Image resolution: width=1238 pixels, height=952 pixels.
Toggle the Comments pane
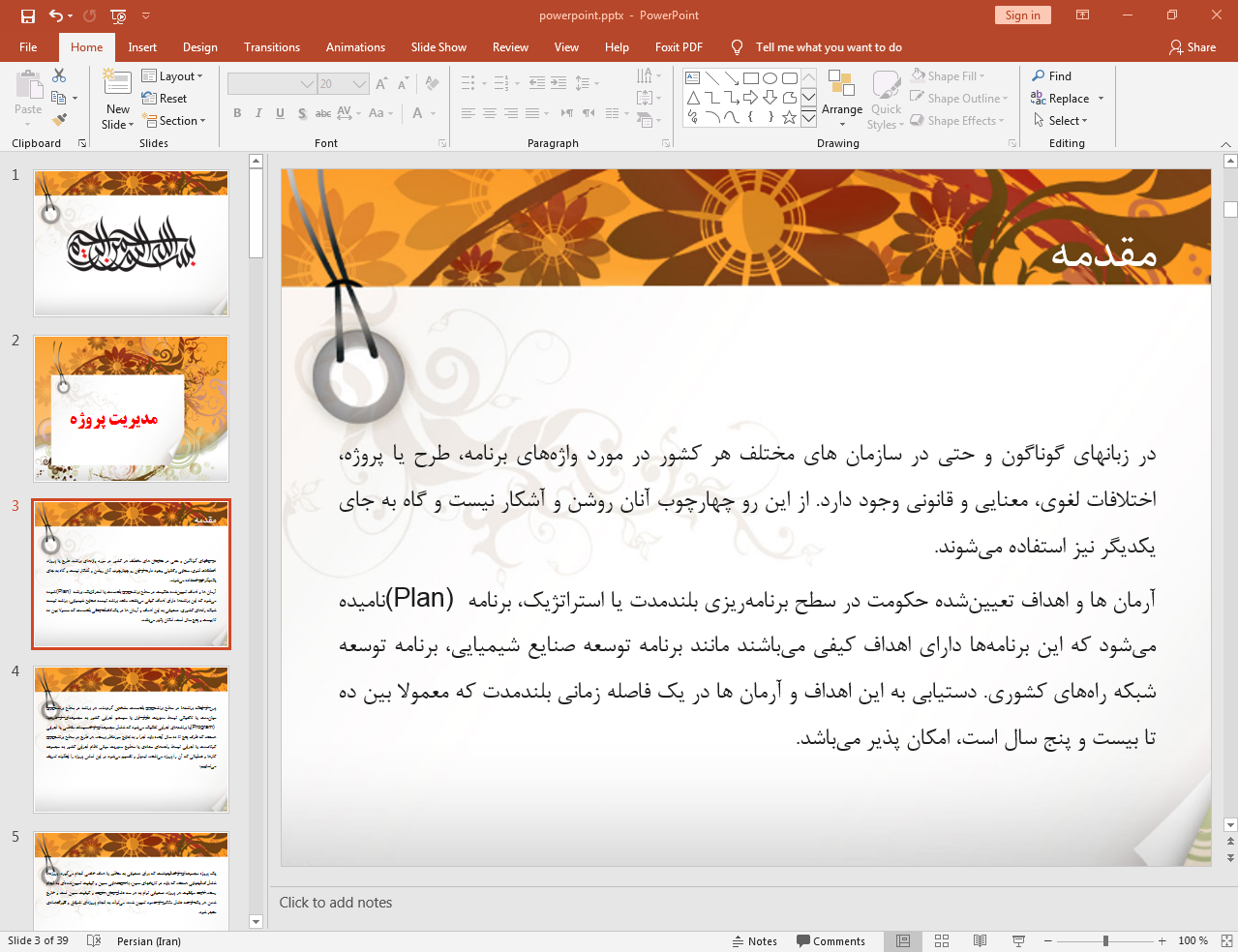tap(830, 940)
